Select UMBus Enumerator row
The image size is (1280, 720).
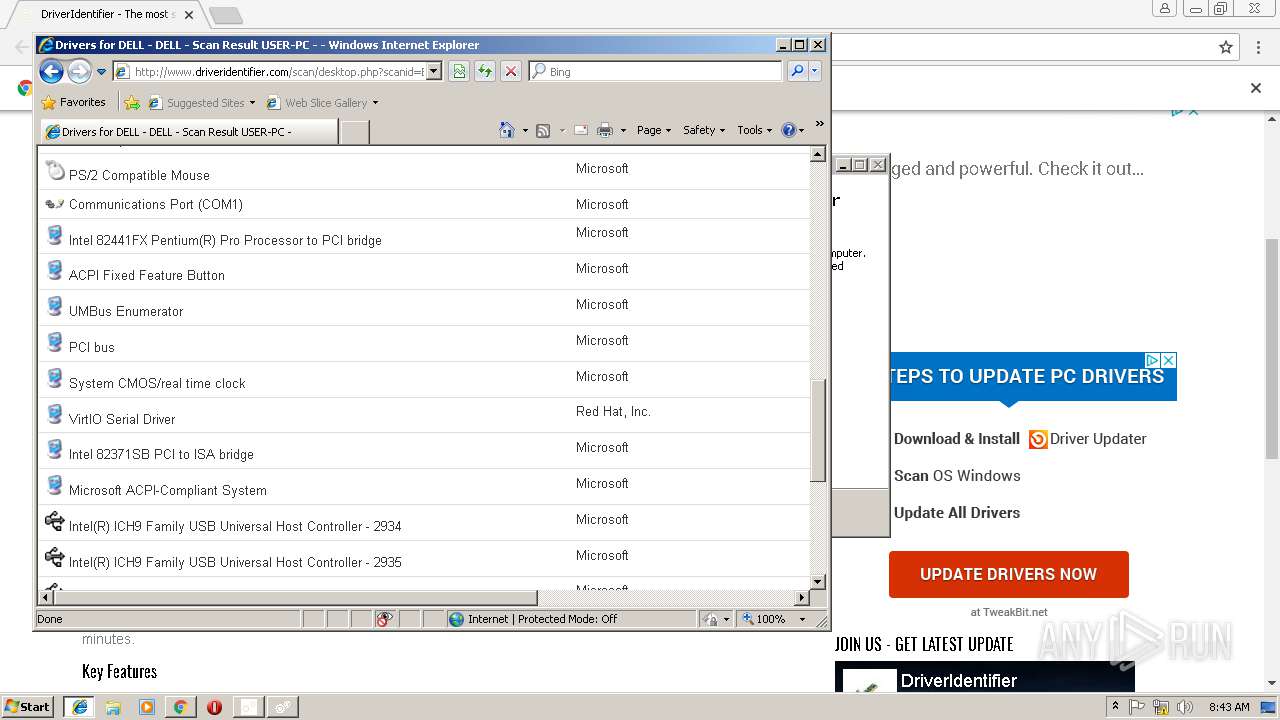click(424, 308)
